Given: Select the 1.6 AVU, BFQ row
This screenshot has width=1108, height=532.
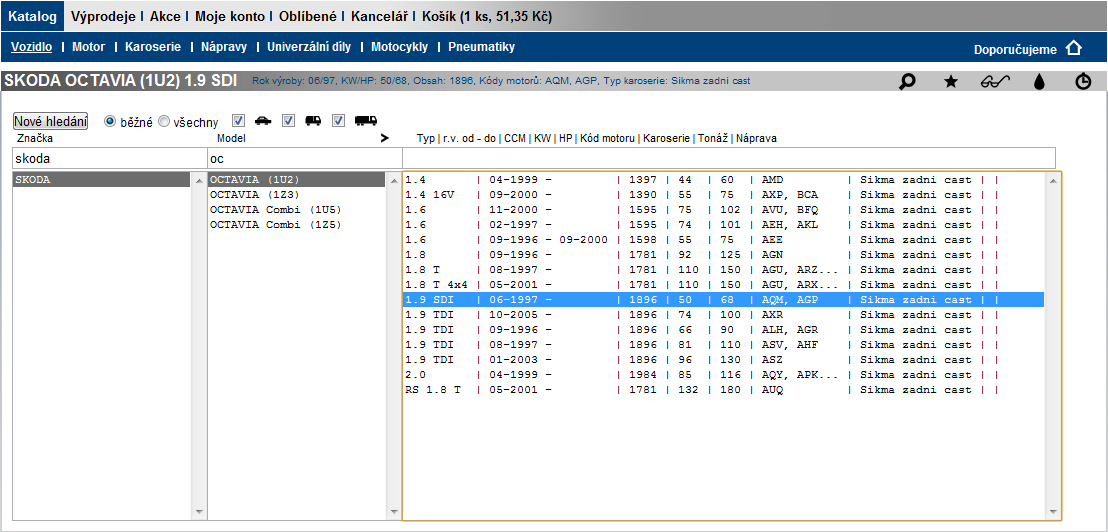Looking at the screenshot, I should click(x=724, y=210).
